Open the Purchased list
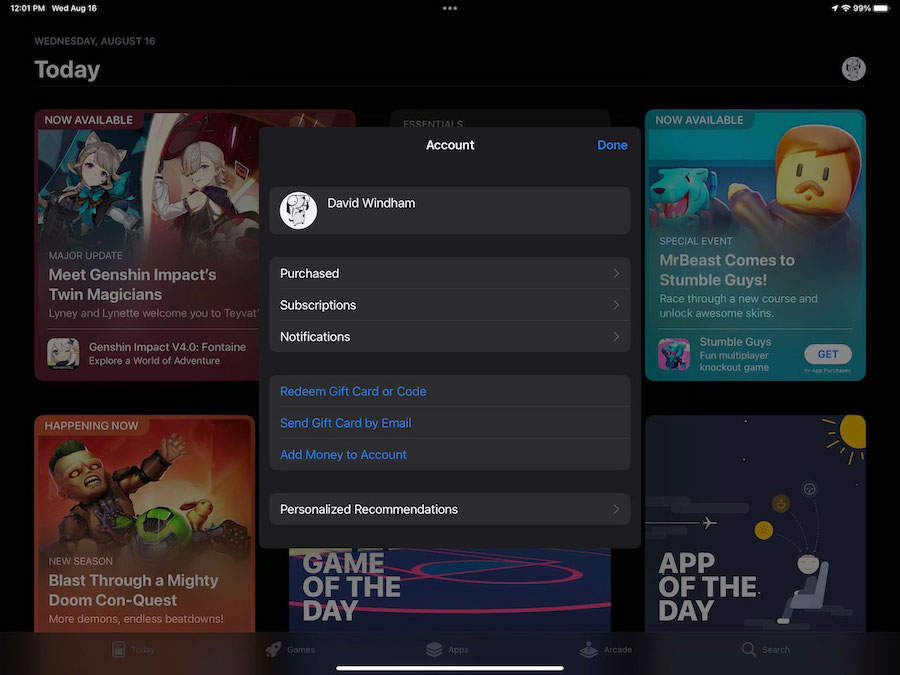900x675 pixels. pos(449,273)
